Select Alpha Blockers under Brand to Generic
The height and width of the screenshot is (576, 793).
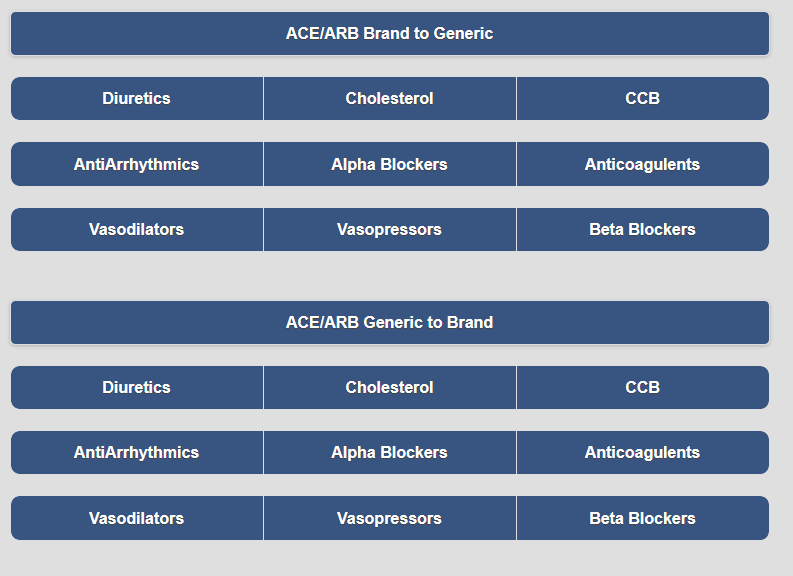389,164
